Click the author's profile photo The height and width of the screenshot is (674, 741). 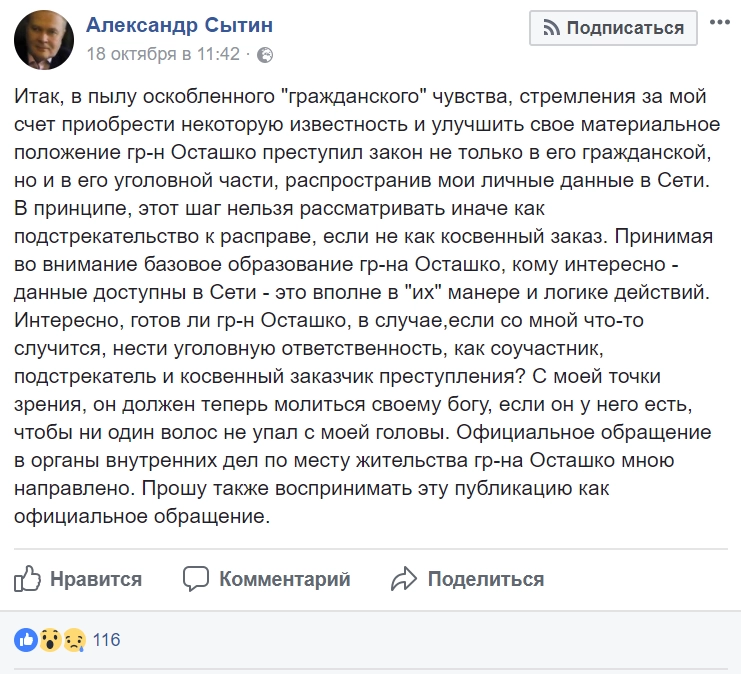(x=43, y=40)
